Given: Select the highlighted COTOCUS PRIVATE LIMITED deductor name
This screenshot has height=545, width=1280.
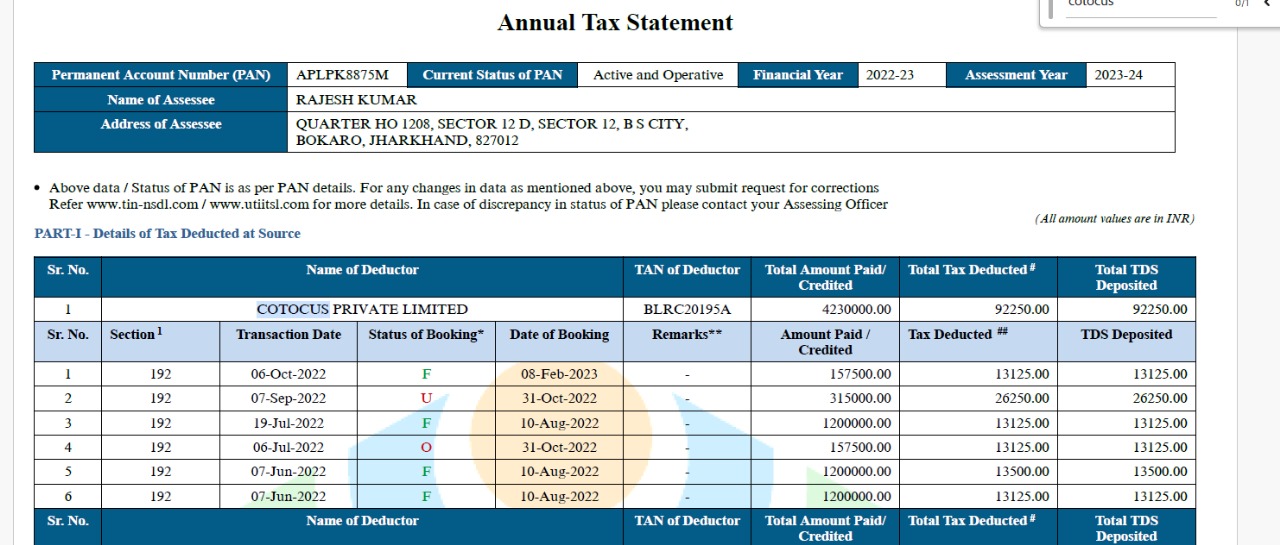Looking at the screenshot, I should (362, 309).
